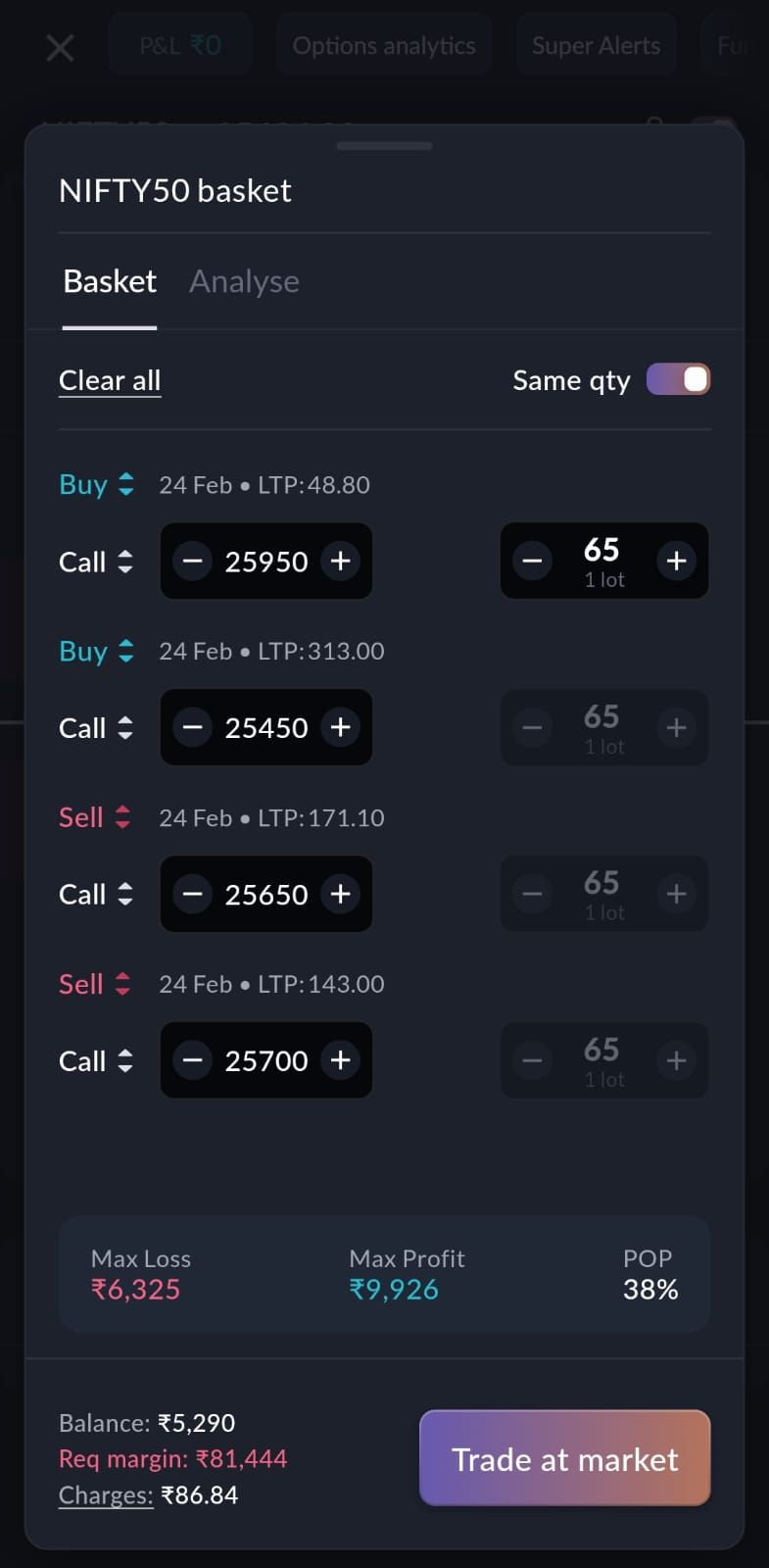Change option type Call for 25950 leg
Image resolution: width=769 pixels, height=1568 pixels.
95,562
